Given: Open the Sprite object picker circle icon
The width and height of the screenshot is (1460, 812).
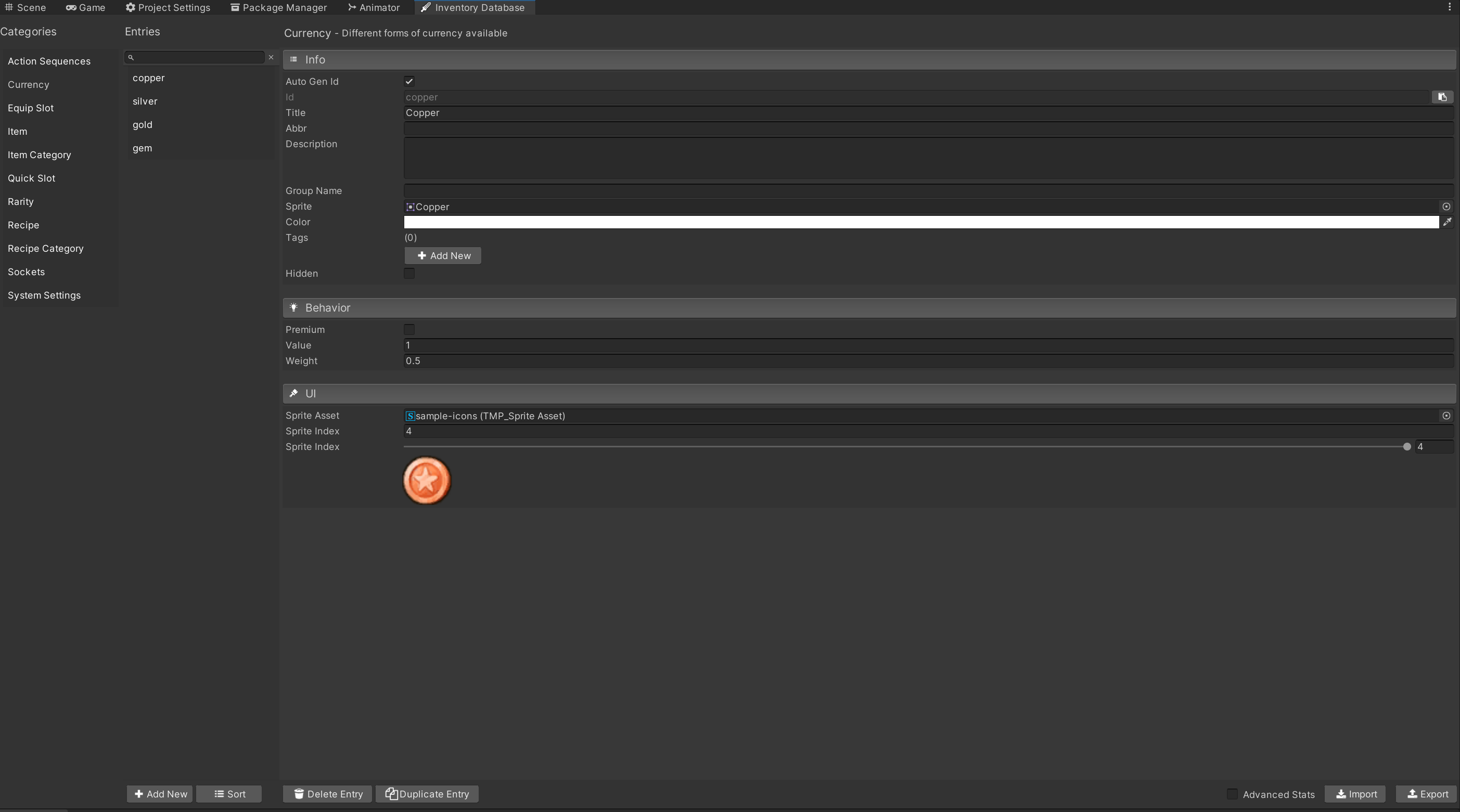Looking at the screenshot, I should click(x=1446, y=207).
